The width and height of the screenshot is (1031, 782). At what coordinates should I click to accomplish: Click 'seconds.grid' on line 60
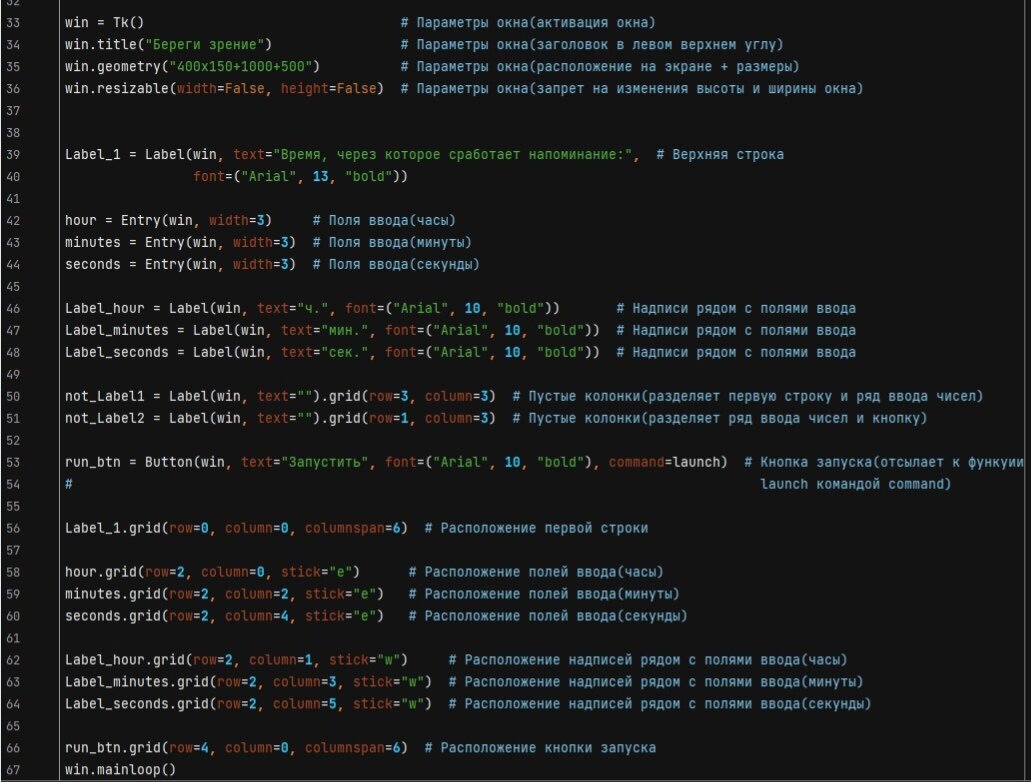pos(112,616)
